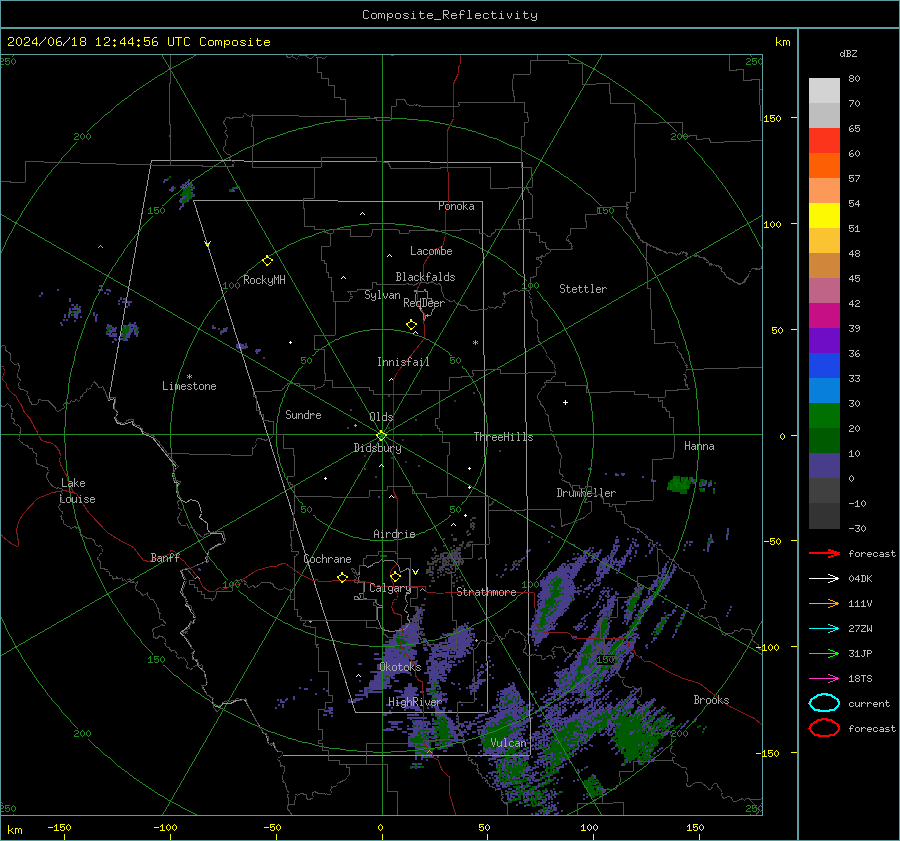Screen dimensions: 900x841
Task: Click the red forecast arrow in legend
Action: click(824, 553)
